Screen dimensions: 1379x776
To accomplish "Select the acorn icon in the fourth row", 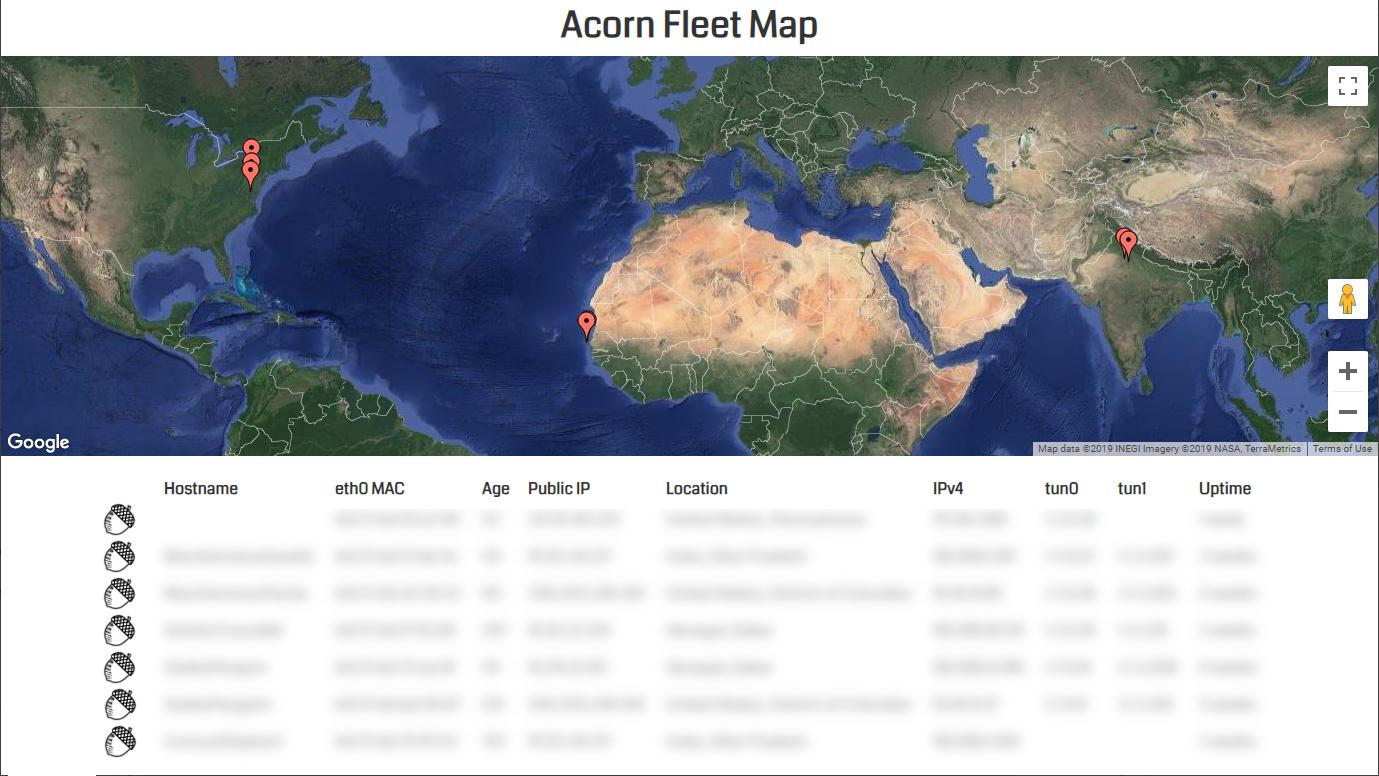I will tap(120, 631).
